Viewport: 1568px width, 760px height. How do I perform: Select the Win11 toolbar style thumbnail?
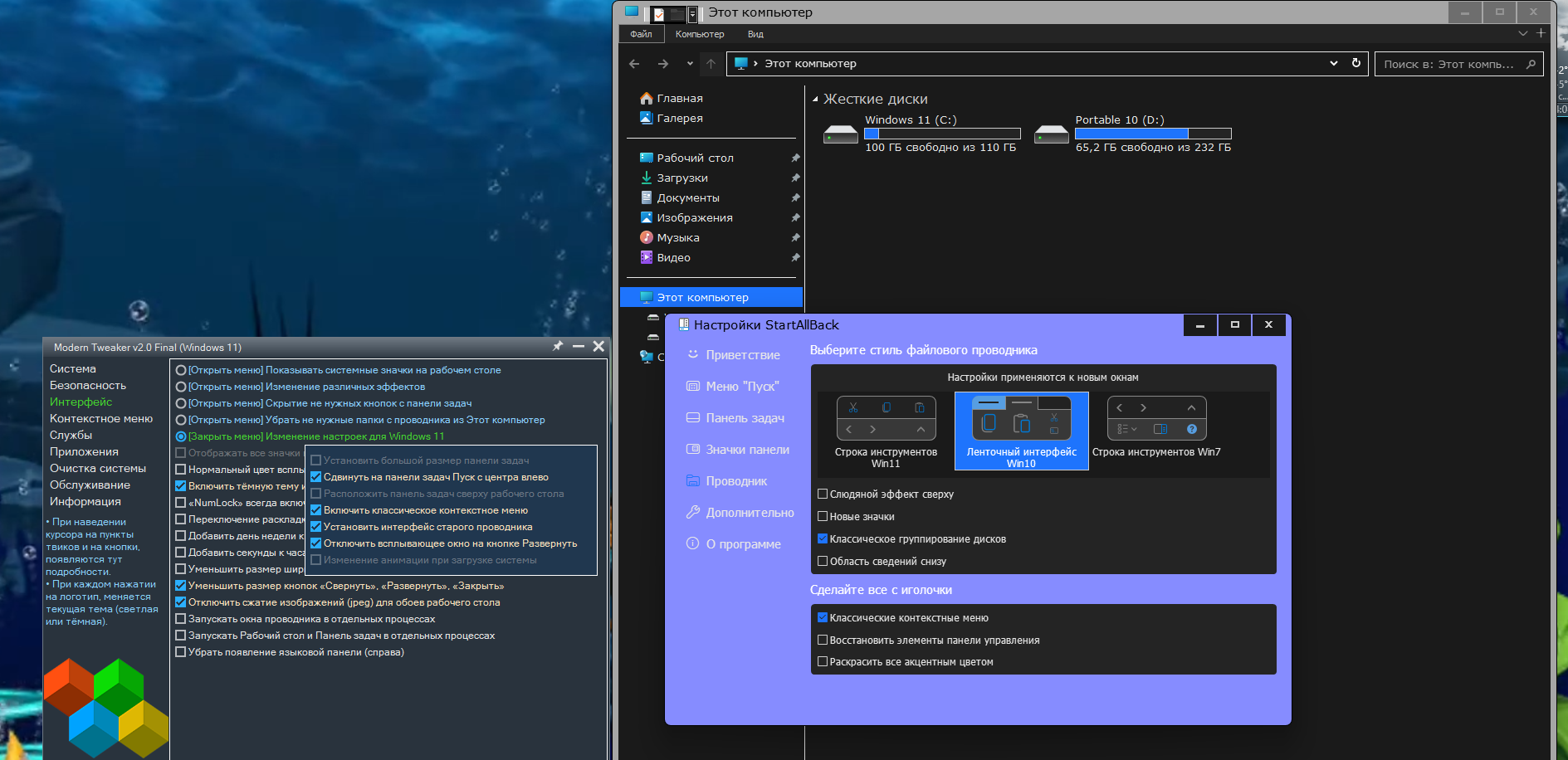click(886, 418)
